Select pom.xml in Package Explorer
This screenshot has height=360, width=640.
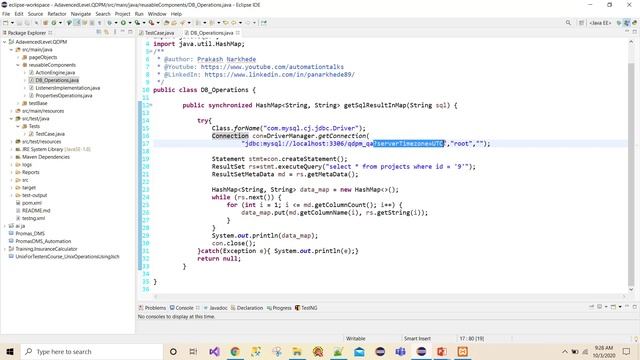[x=31, y=203]
